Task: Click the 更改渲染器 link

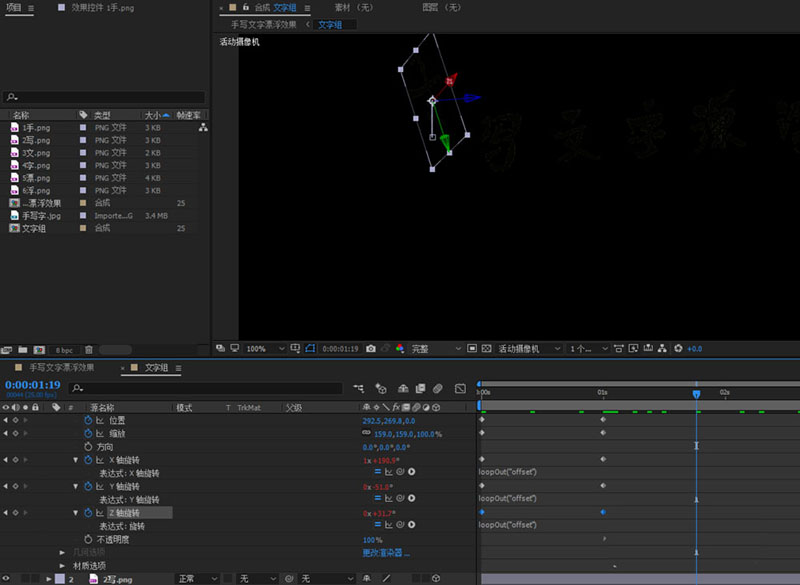Action: click(x=386, y=553)
